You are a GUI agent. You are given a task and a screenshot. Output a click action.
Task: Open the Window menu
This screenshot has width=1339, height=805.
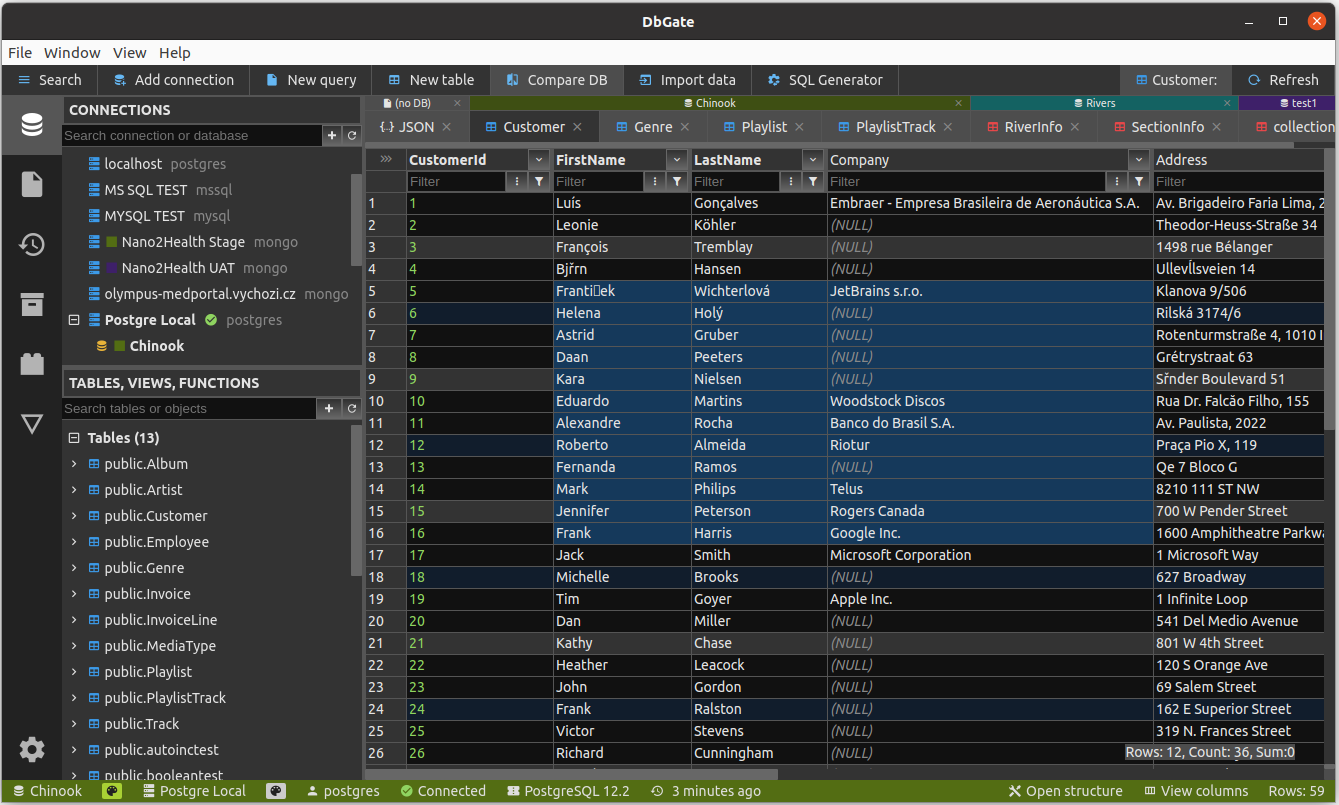coord(72,53)
